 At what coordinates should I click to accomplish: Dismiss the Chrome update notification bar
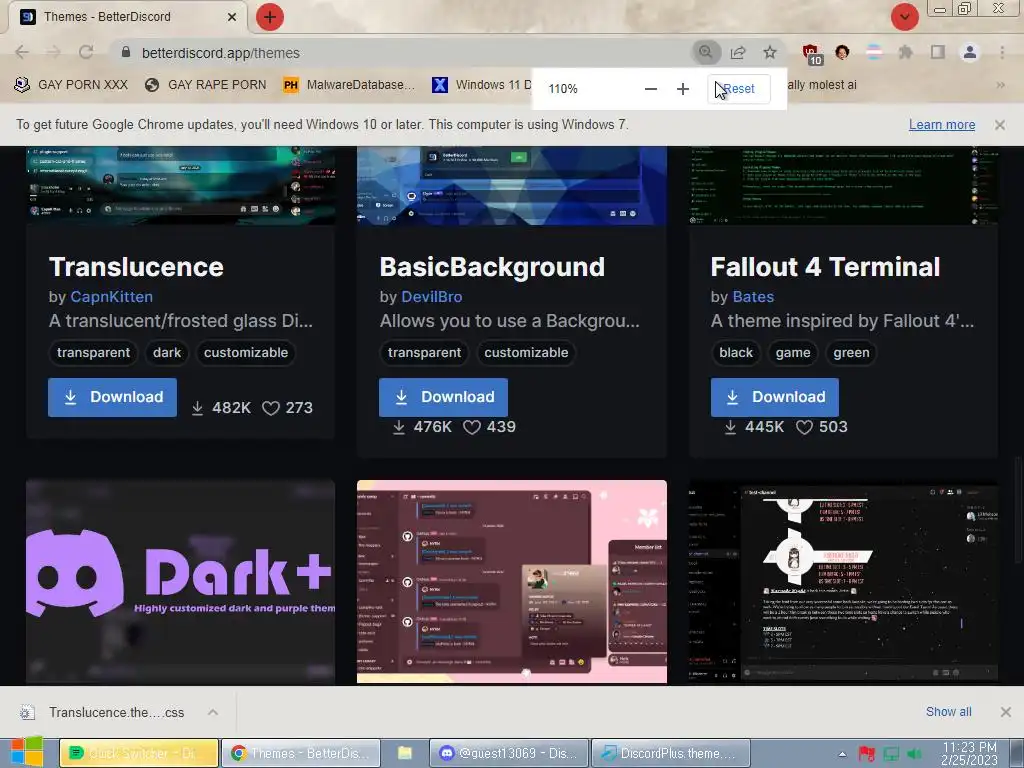point(1000,125)
